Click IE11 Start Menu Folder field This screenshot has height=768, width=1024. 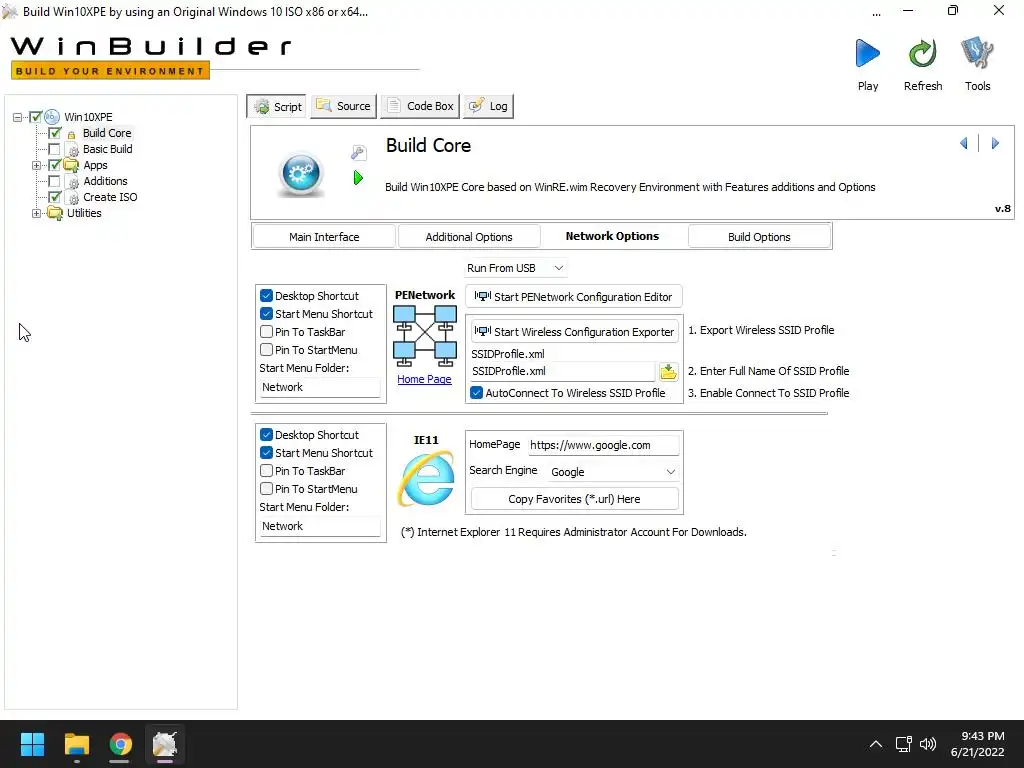pyautogui.click(x=320, y=526)
